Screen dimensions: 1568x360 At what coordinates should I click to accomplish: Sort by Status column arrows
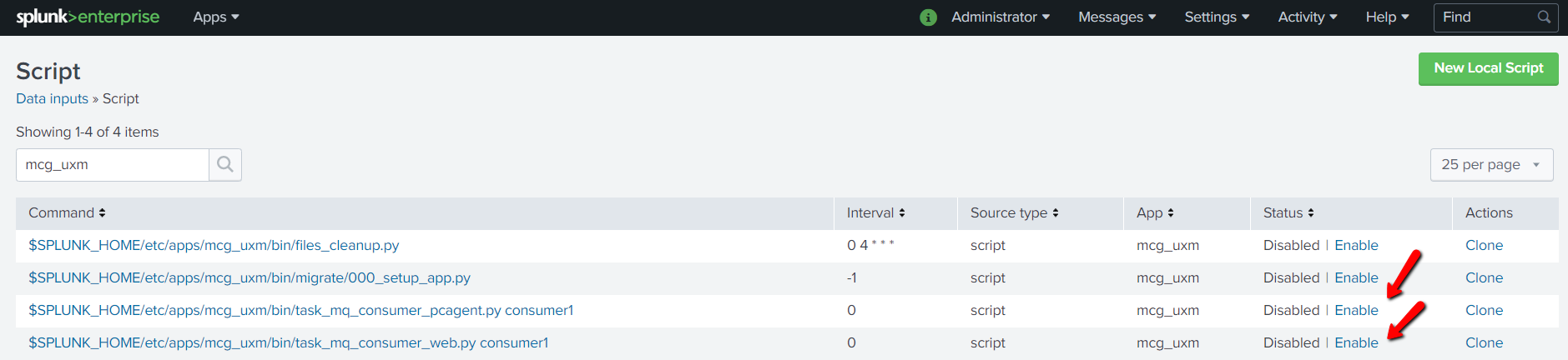1310,213
